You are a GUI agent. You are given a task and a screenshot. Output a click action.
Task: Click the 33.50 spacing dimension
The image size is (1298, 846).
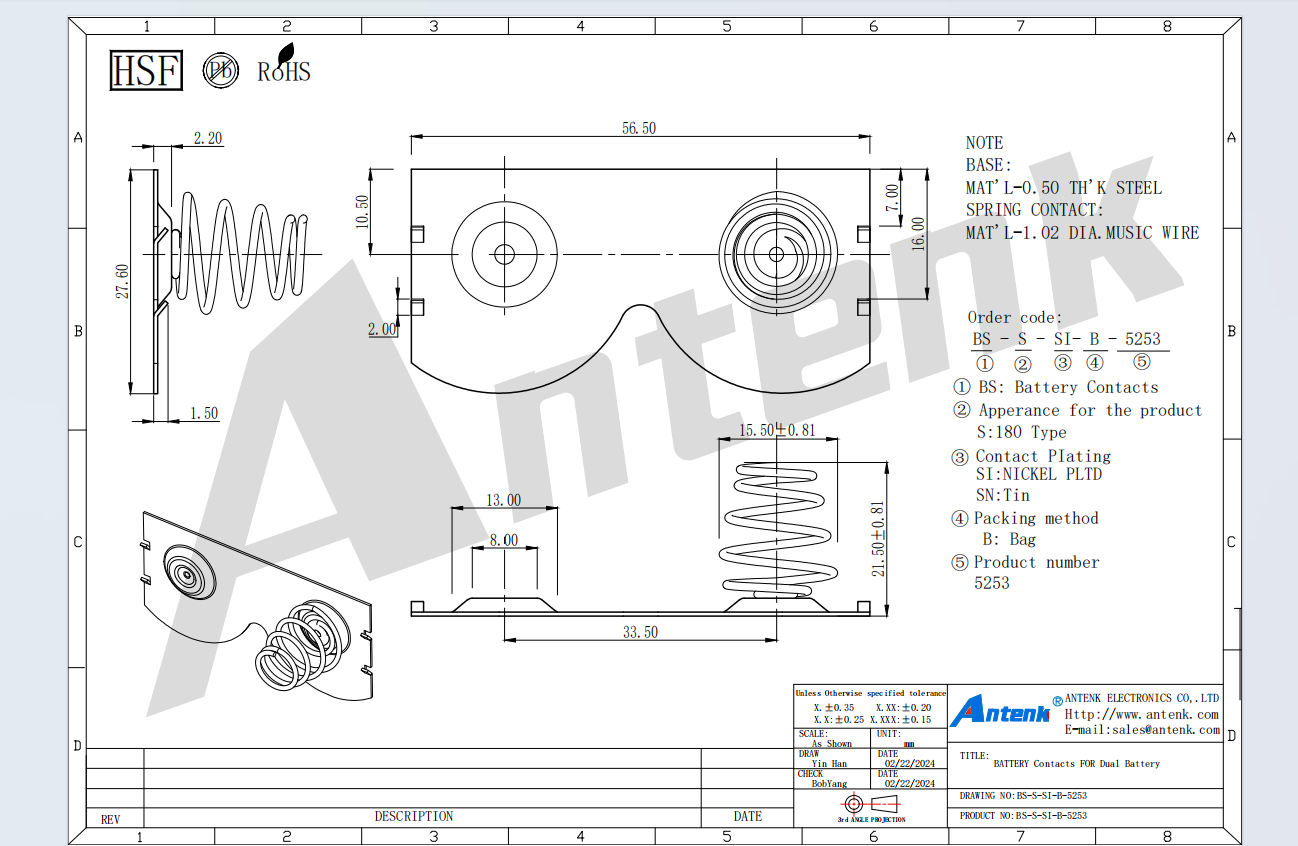(x=640, y=632)
